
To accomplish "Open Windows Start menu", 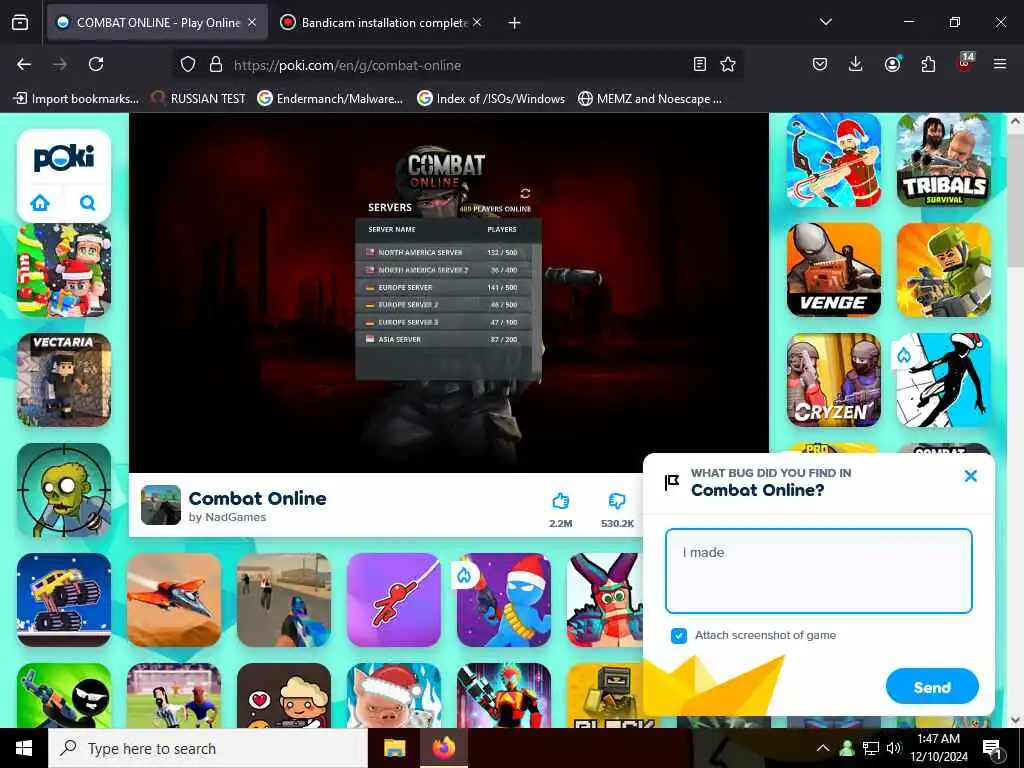I will (x=24, y=748).
